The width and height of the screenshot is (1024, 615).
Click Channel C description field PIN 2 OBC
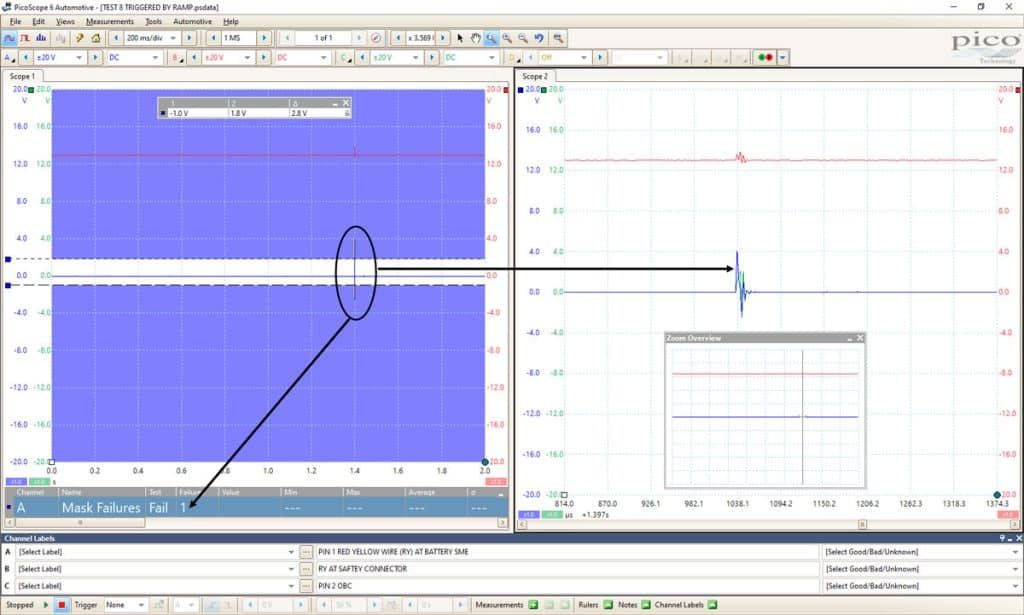(x=567, y=586)
